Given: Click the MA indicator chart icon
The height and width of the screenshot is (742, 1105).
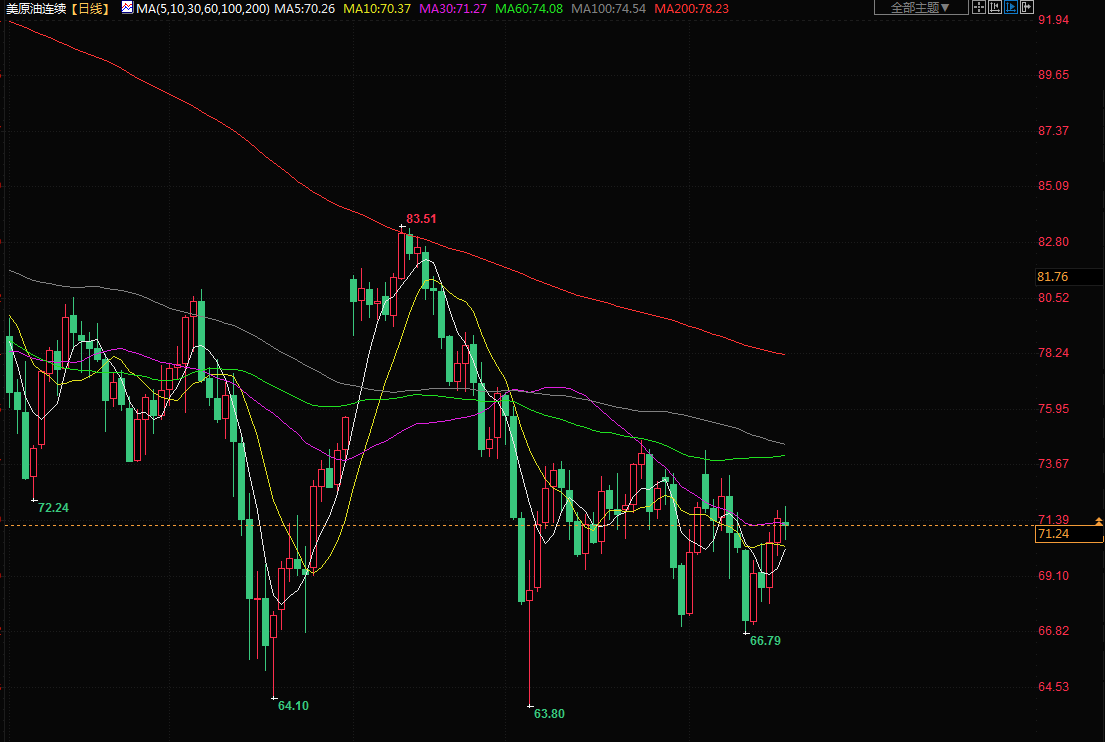Looking at the screenshot, I should pos(127,8).
